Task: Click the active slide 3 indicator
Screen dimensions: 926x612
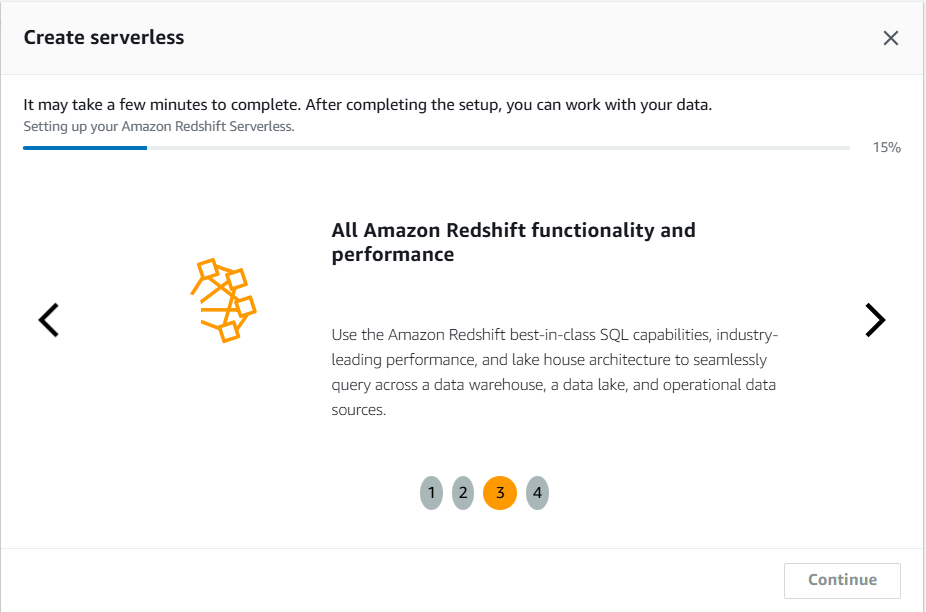Action: pyautogui.click(x=500, y=493)
